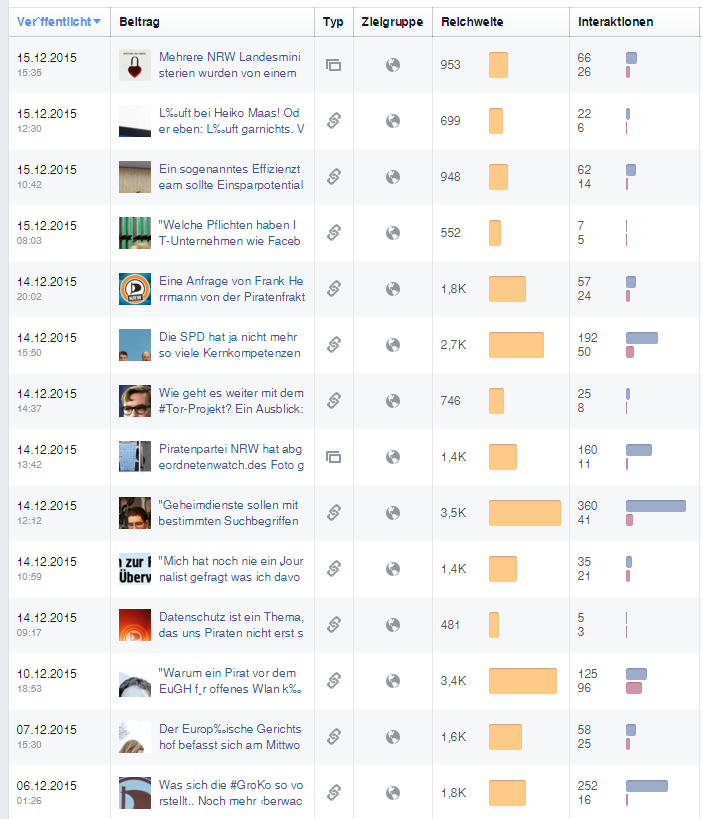Viewport: 702px width, 819px height.
Task: Click photo album type icon for NRW Landesministerien post
Action: point(333,65)
